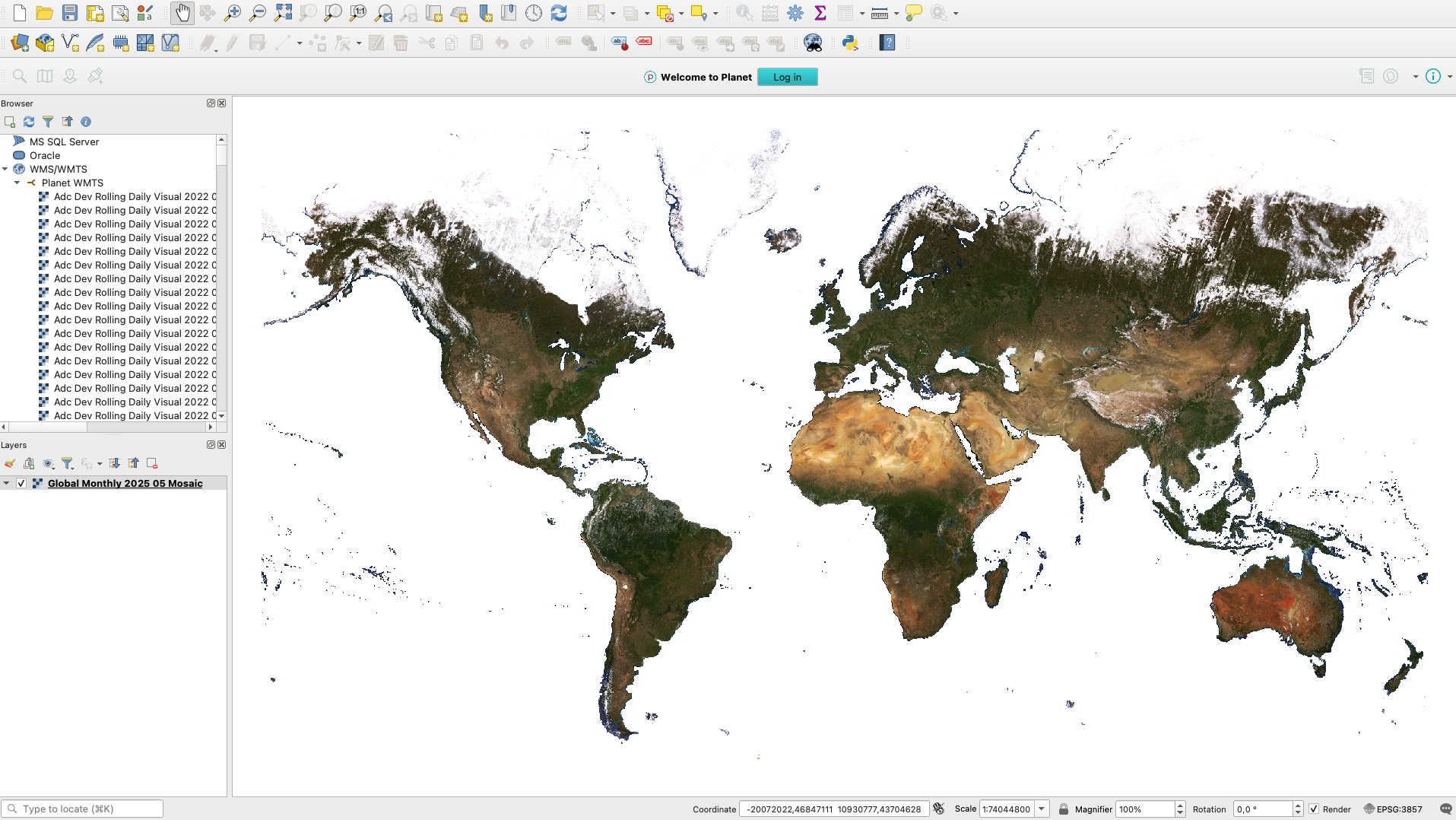Create a new Shapefile layer
The width and height of the screenshot is (1456, 820).
pos(70,43)
